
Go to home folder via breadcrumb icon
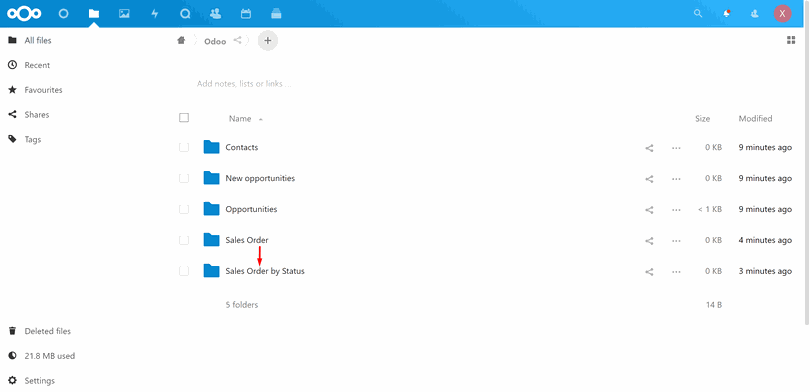pos(181,40)
